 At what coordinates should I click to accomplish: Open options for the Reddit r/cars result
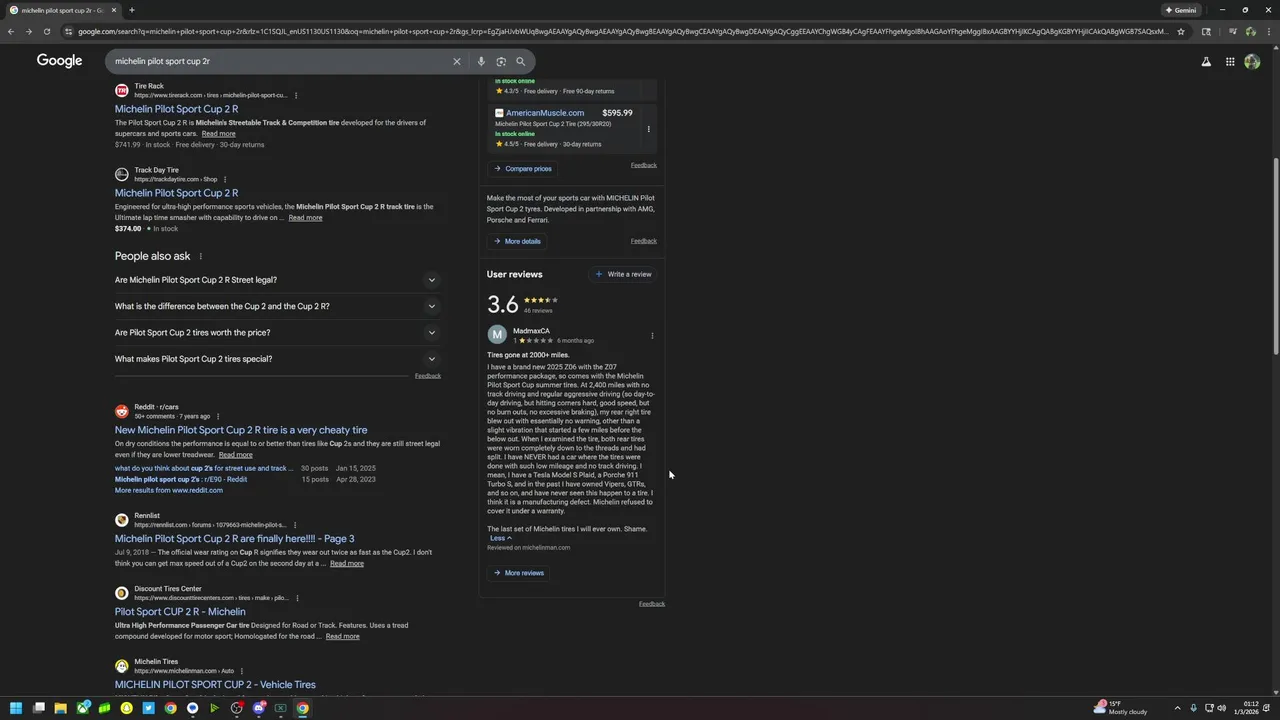tap(218, 417)
